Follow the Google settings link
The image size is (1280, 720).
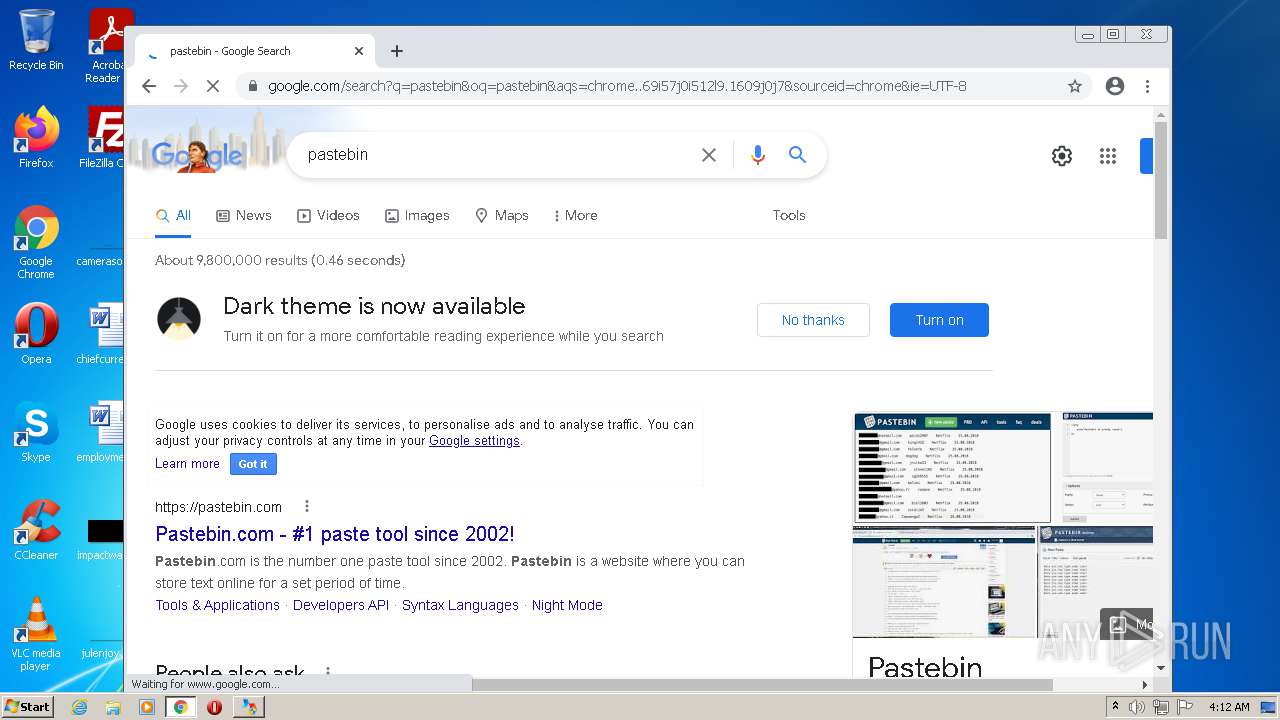click(474, 441)
